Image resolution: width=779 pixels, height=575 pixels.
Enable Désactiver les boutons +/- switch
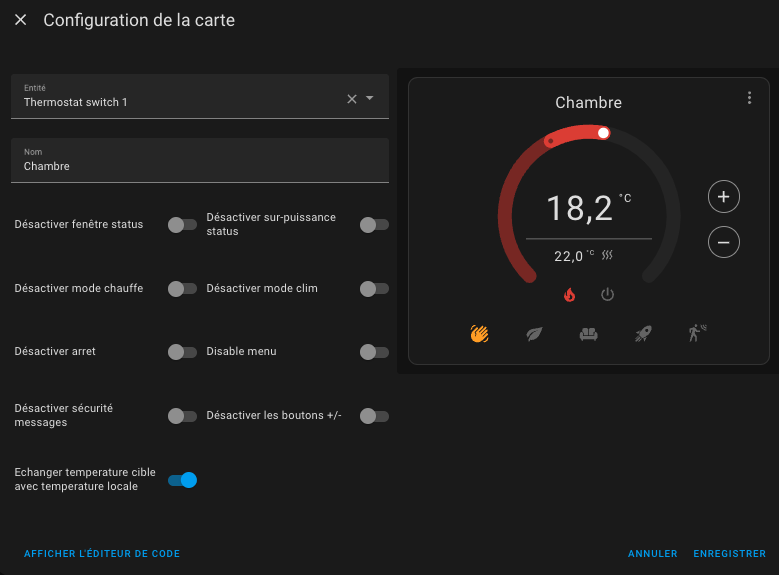coord(373,416)
